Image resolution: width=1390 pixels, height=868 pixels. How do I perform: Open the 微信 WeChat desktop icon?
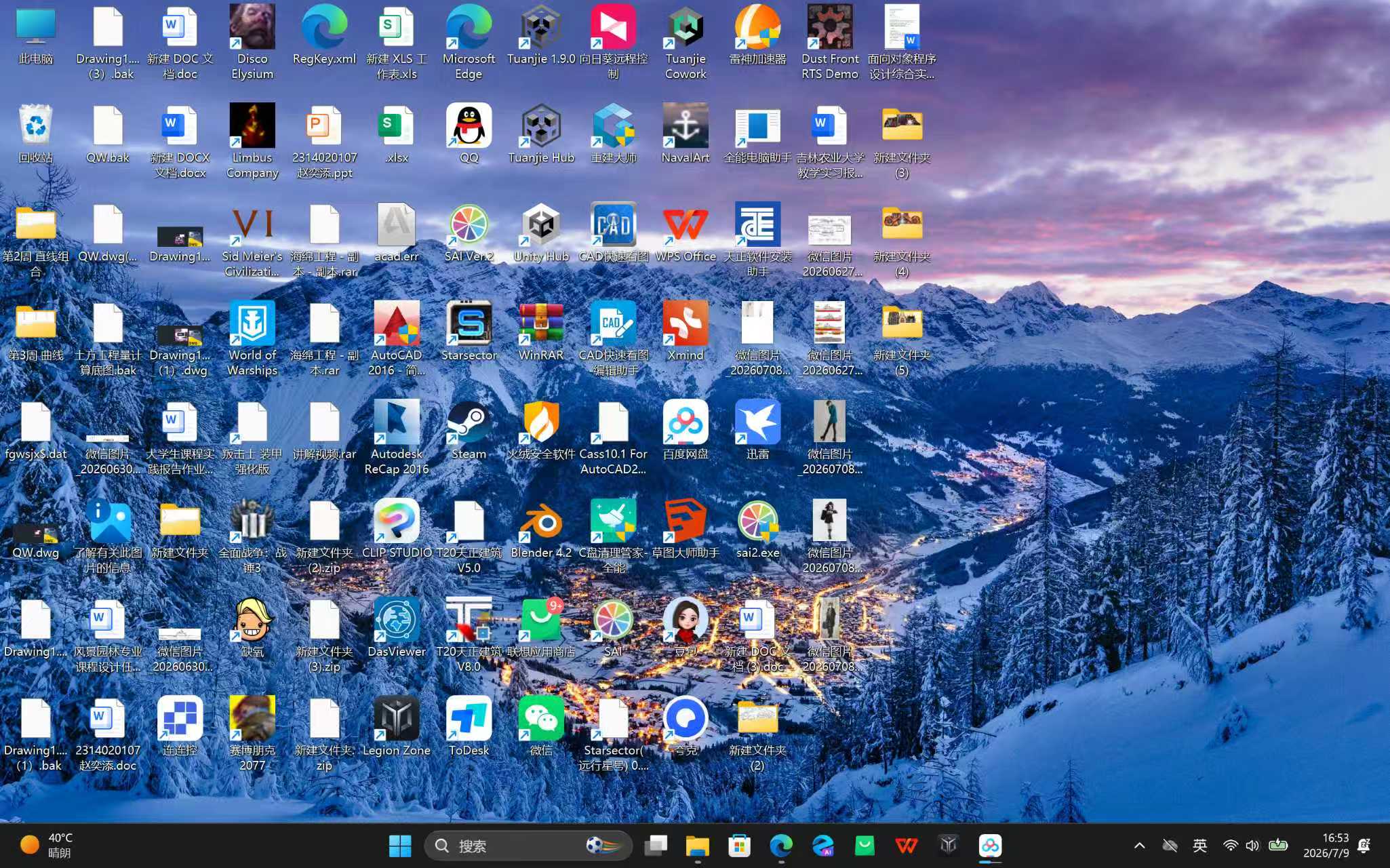point(541,727)
